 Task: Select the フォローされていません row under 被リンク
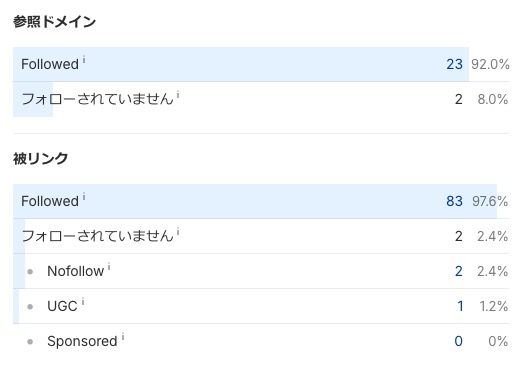(261, 236)
